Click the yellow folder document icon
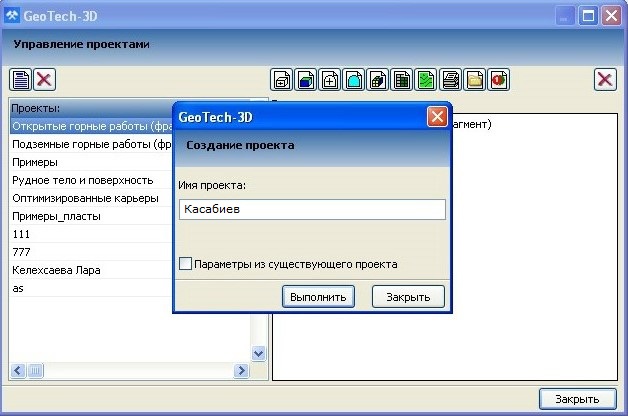The height and width of the screenshot is (416, 628). pyautogui.click(x=475, y=79)
